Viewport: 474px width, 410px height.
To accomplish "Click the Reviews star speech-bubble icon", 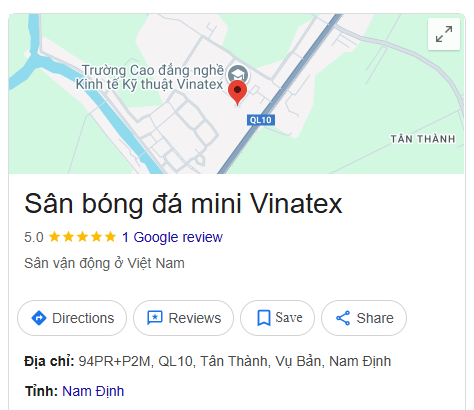I will pos(155,318).
